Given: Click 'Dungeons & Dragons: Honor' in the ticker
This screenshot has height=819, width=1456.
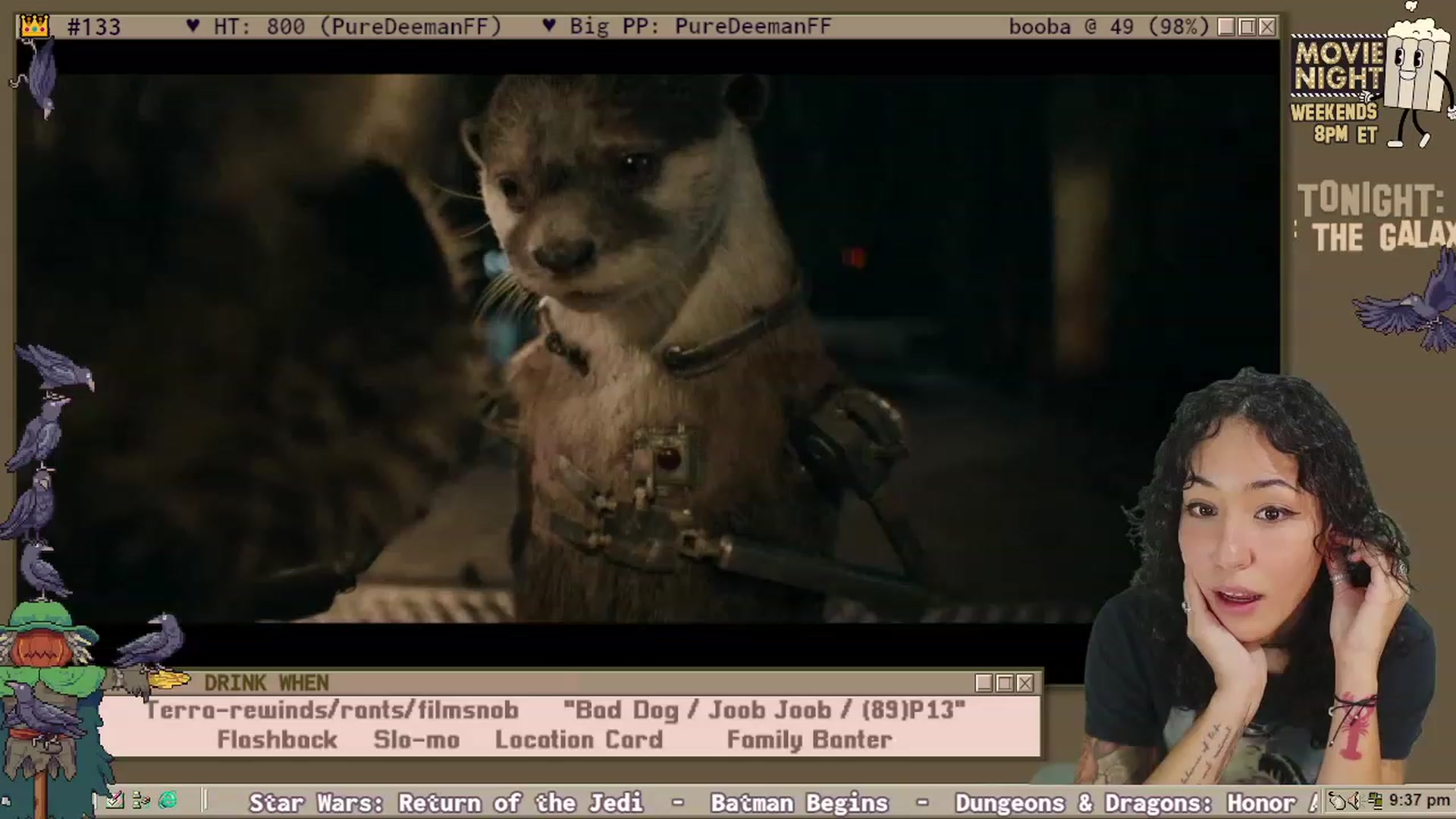Looking at the screenshot, I should click(x=1125, y=802).
